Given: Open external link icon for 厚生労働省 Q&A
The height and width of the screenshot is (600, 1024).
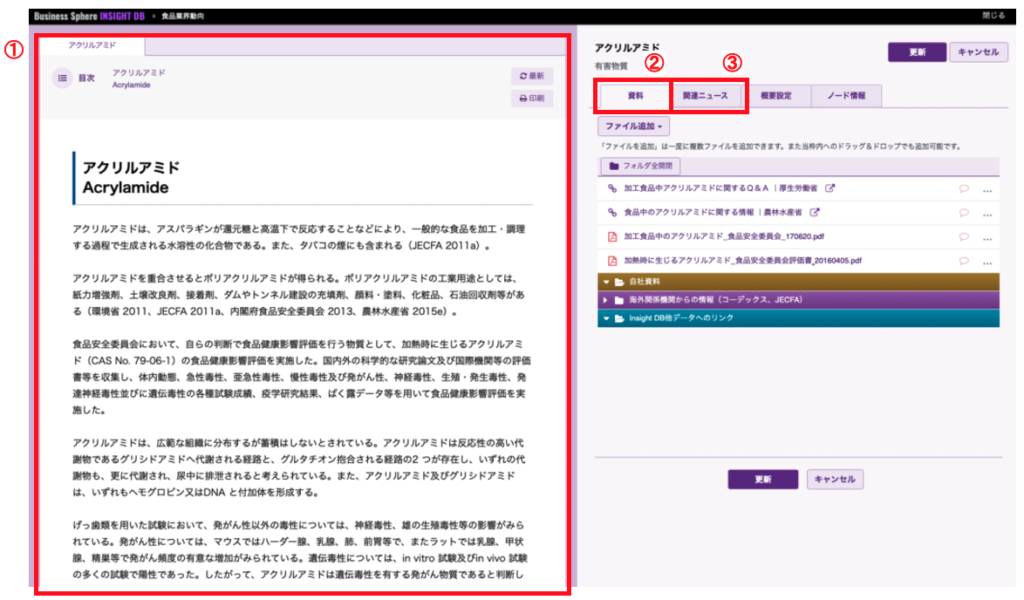Looking at the screenshot, I should (x=830, y=188).
